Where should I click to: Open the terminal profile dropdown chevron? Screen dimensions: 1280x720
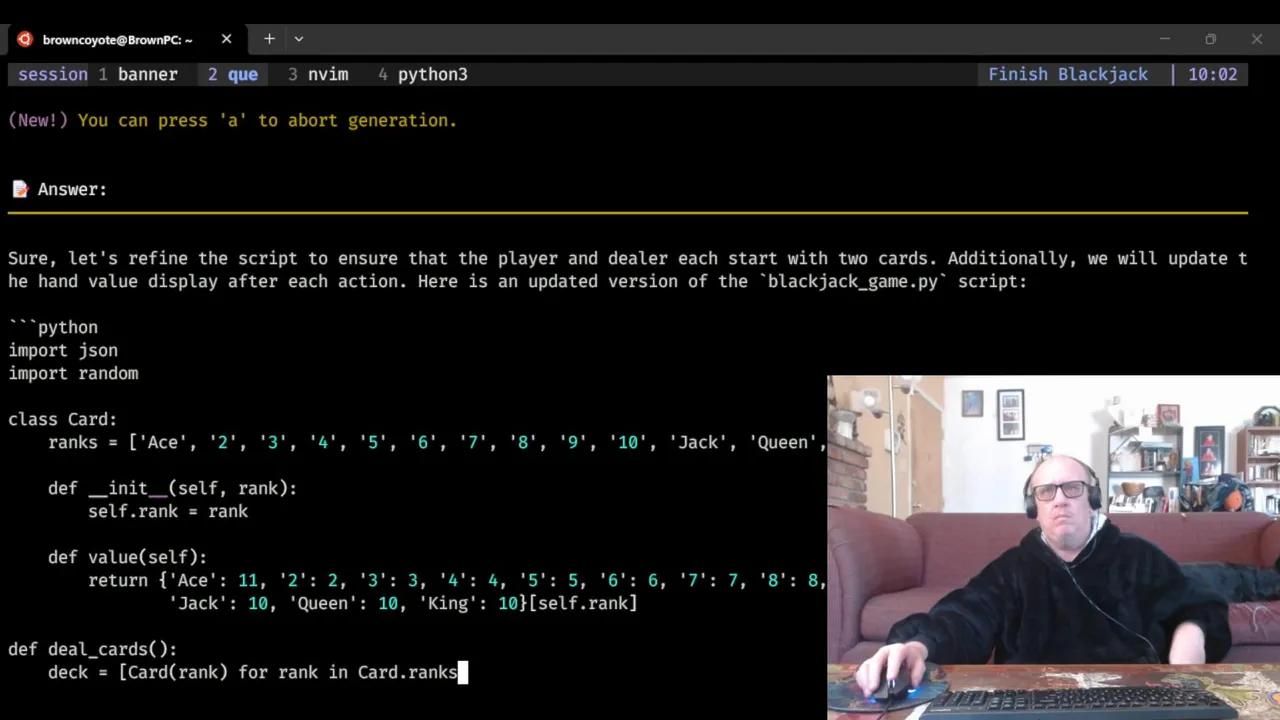click(x=298, y=39)
